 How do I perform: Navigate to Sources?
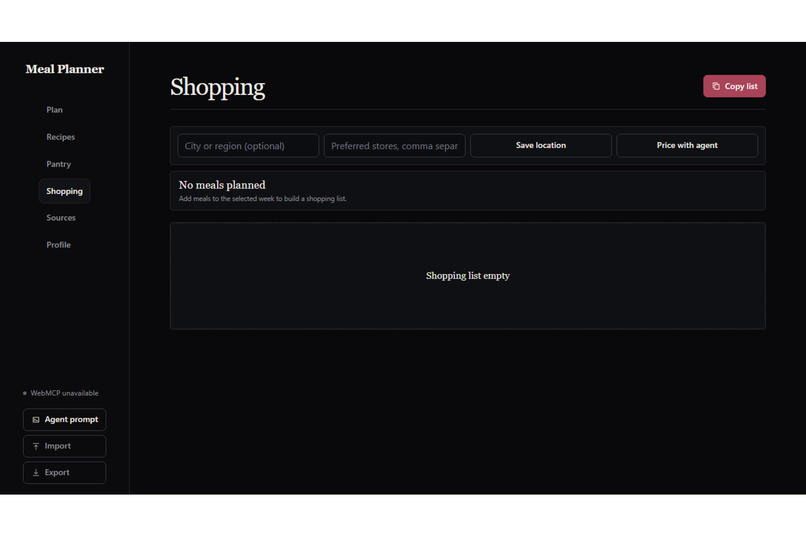point(61,218)
